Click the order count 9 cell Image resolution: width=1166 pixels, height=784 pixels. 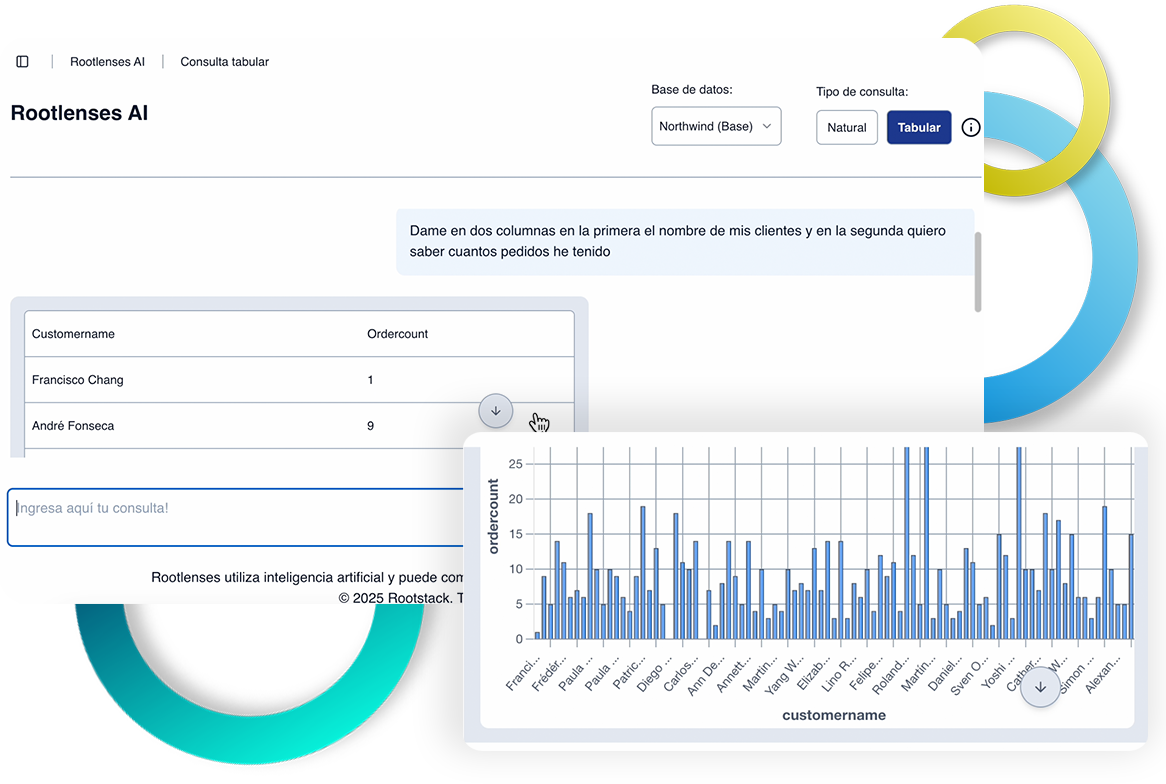[x=370, y=426]
